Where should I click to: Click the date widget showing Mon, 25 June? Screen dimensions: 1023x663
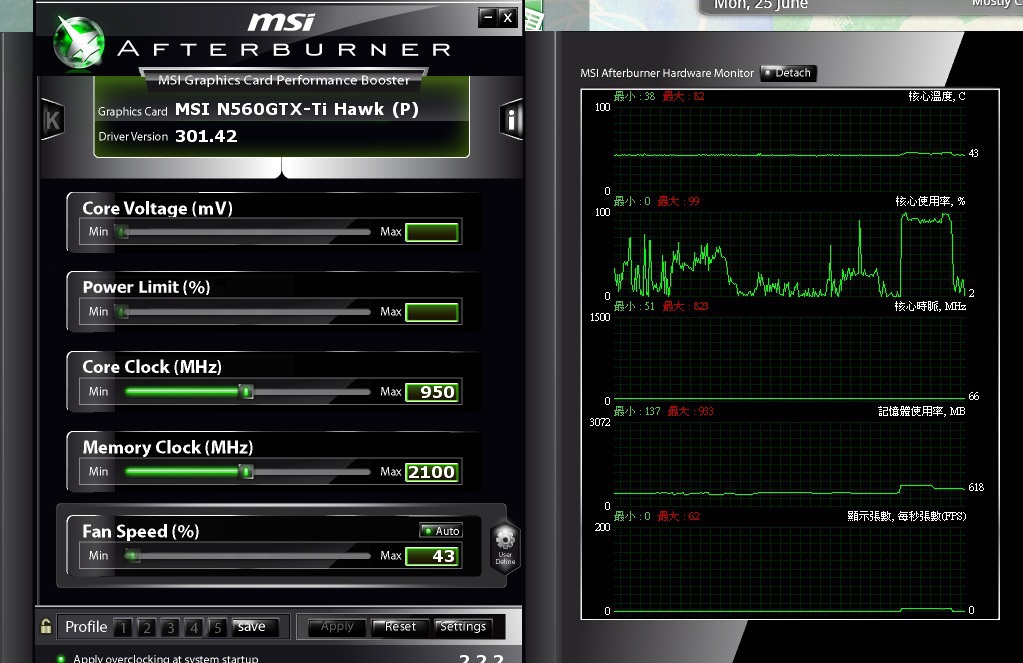pos(761,5)
